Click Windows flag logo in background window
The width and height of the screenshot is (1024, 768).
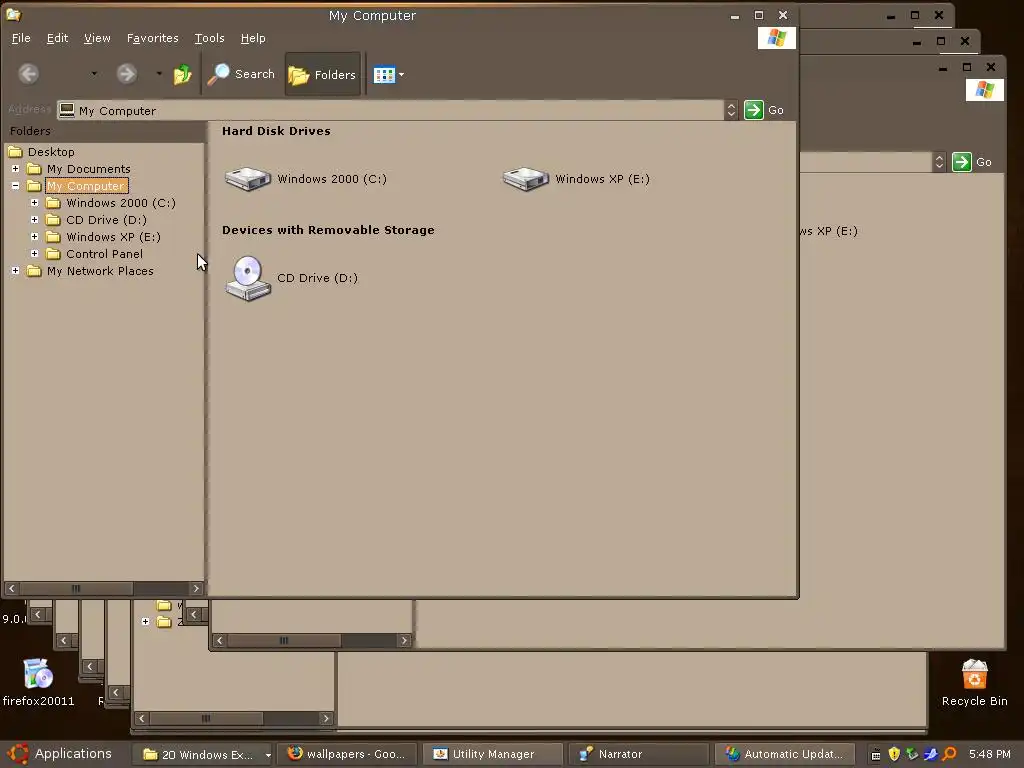(985, 89)
